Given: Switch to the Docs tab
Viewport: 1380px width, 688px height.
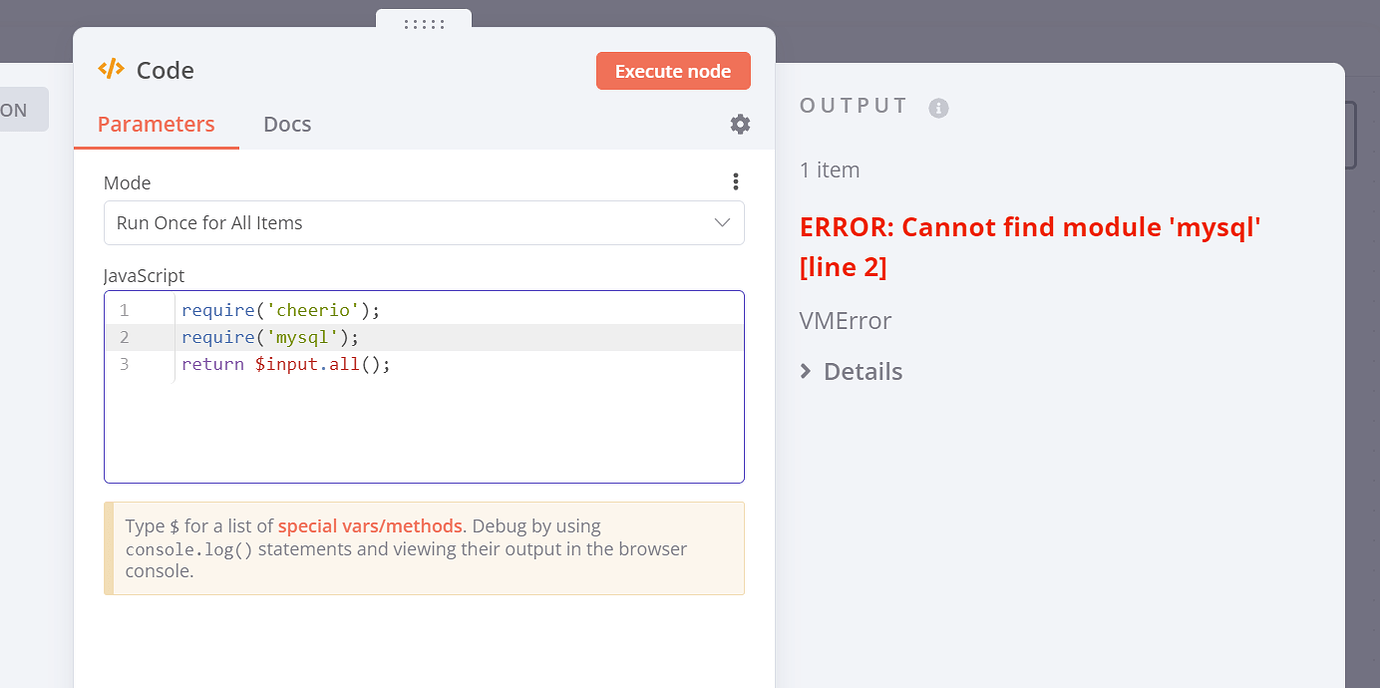Looking at the screenshot, I should (287, 124).
